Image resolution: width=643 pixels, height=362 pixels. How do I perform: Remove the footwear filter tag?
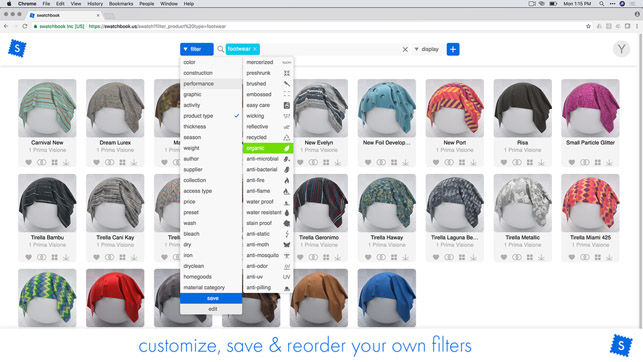[255, 49]
